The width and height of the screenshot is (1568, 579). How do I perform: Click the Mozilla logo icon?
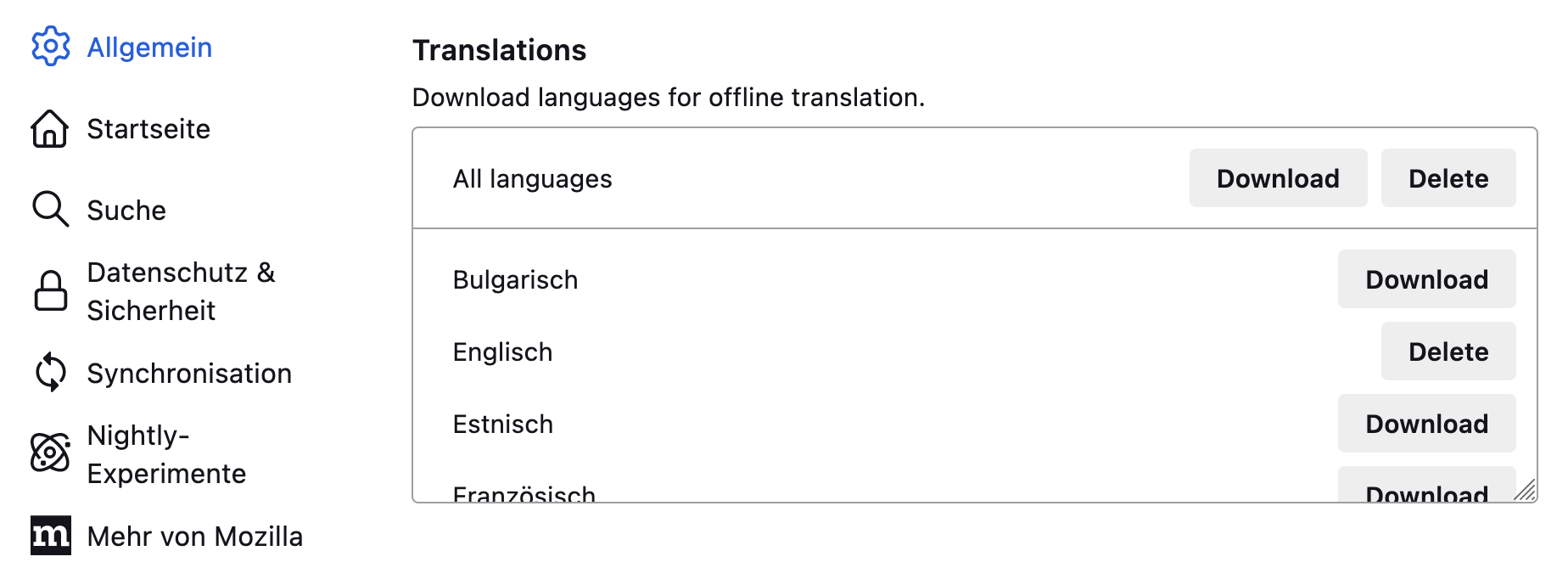point(50,535)
